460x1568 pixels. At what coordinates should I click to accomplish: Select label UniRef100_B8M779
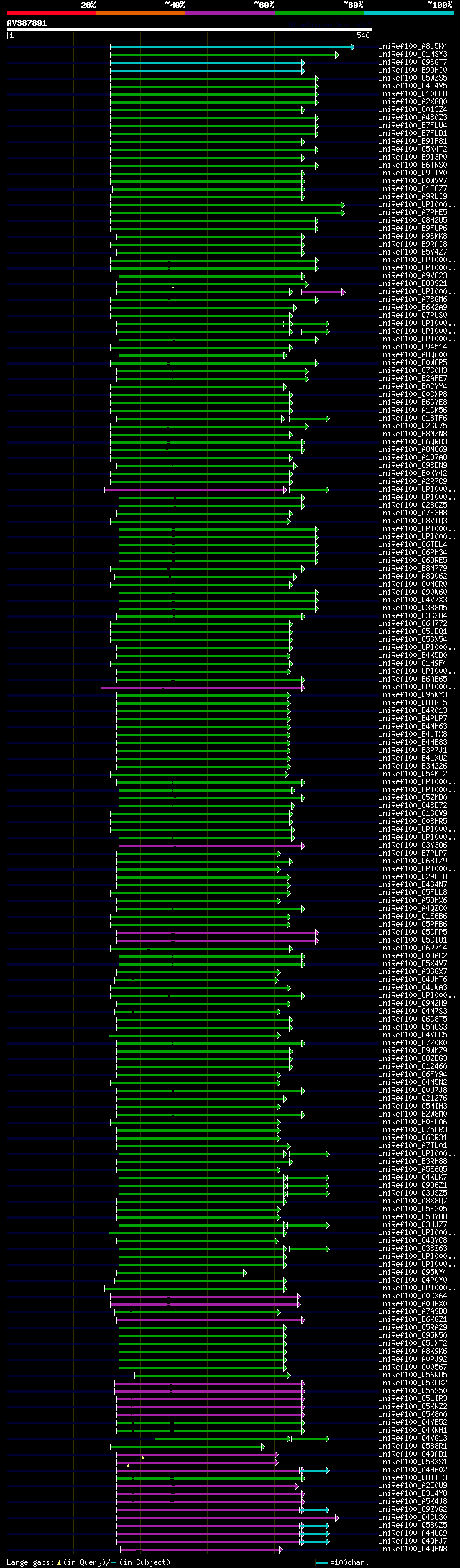click(413, 569)
